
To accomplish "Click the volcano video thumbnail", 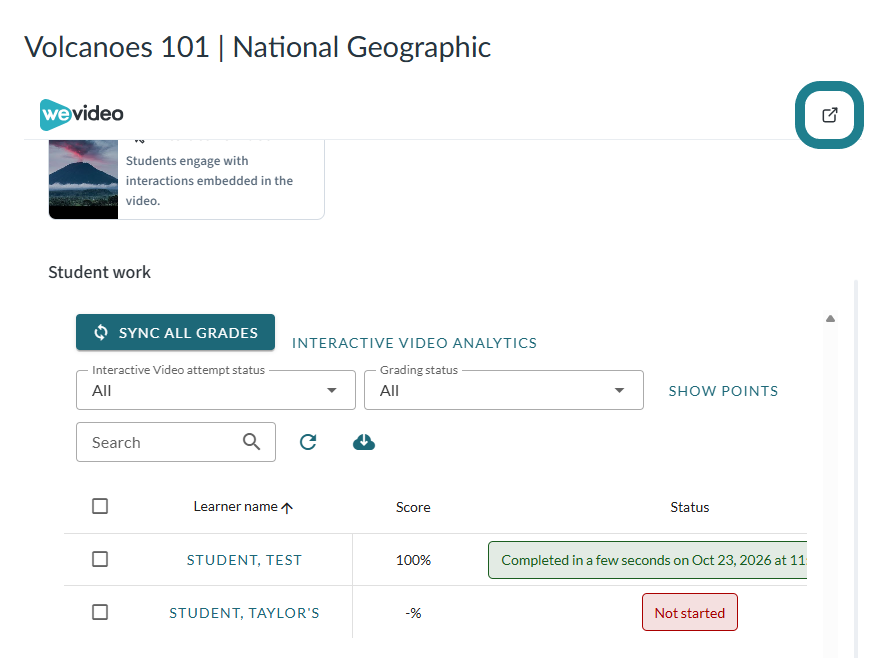I will (x=83, y=179).
